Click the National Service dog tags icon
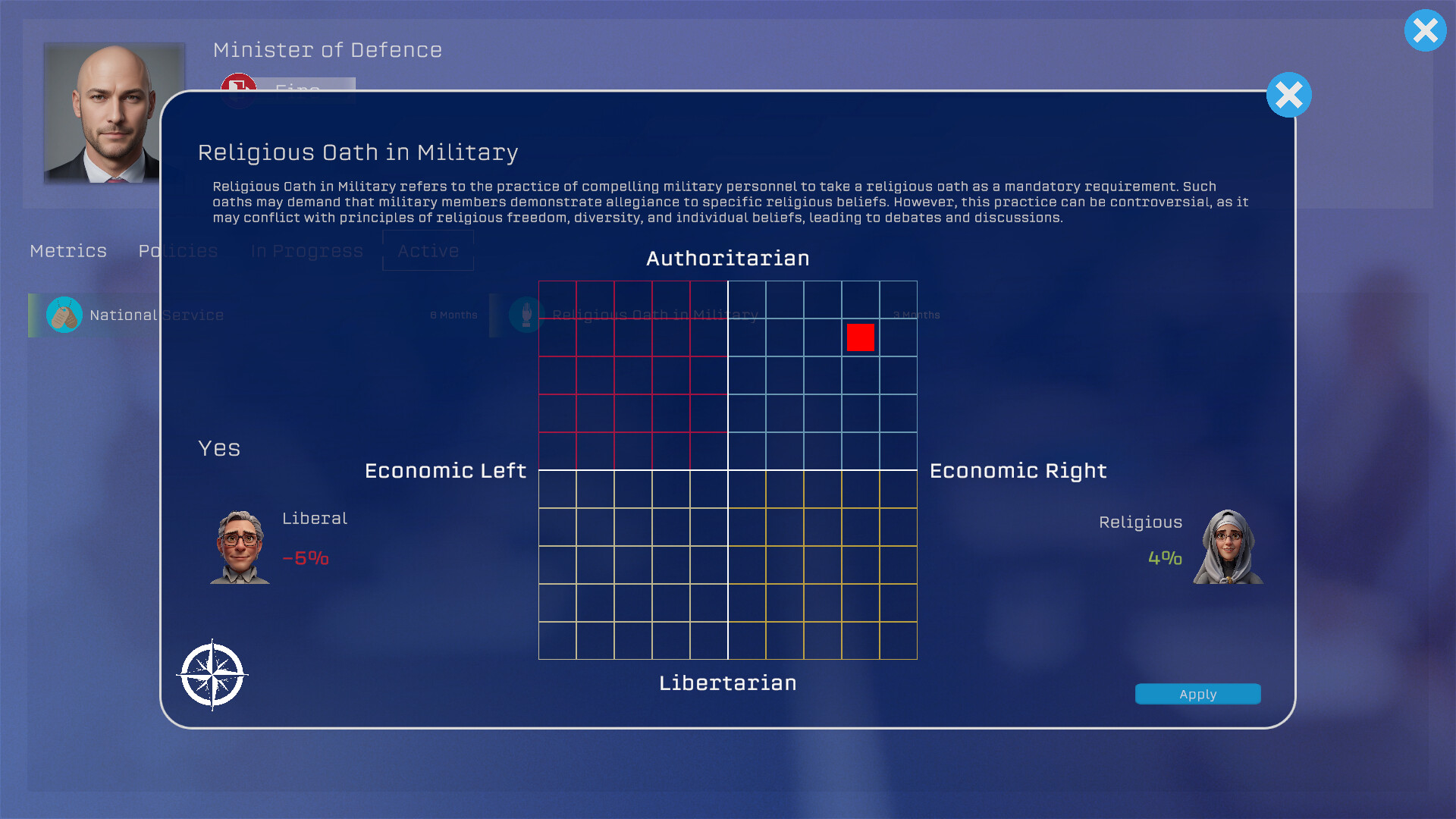This screenshot has width=1456, height=819. click(64, 315)
